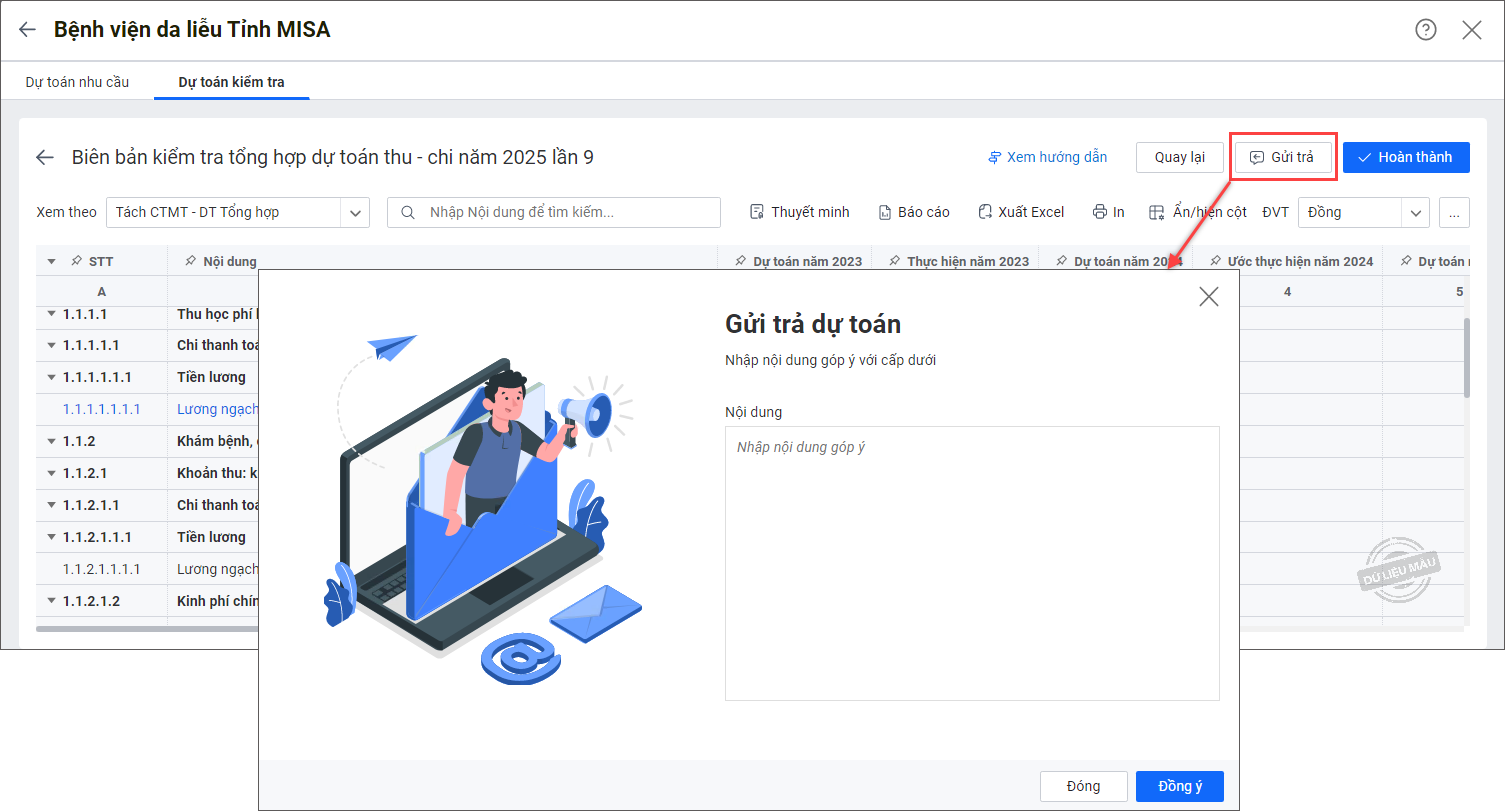
Task: Select the Dự toán kiểm tra tab
Action: [x=231, y=82]
